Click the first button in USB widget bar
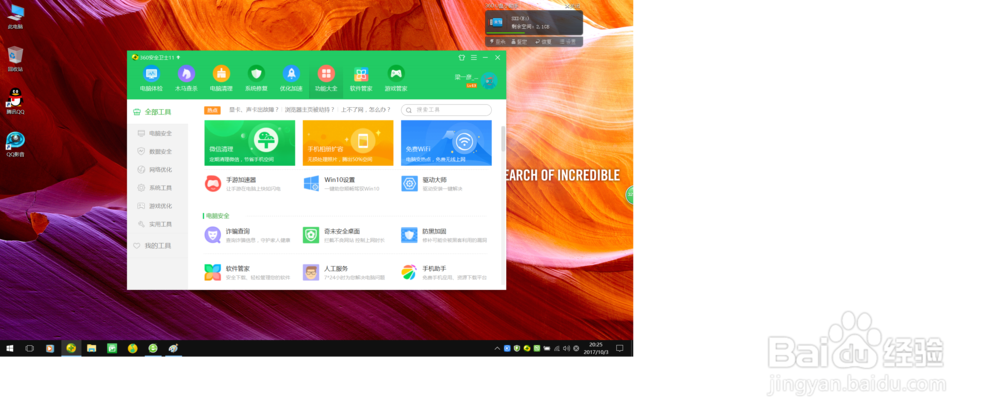Image resolution: width=1000 pixels, height=418 pixels. [497, 41]
